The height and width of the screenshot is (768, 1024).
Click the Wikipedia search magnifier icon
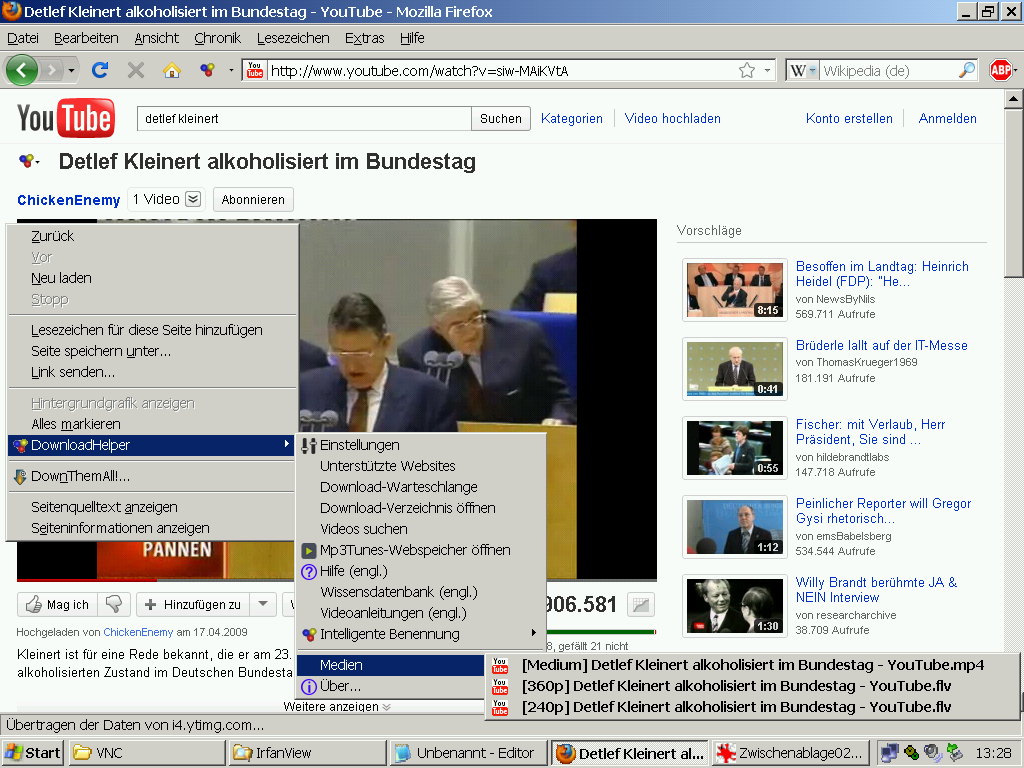point(966,70)
